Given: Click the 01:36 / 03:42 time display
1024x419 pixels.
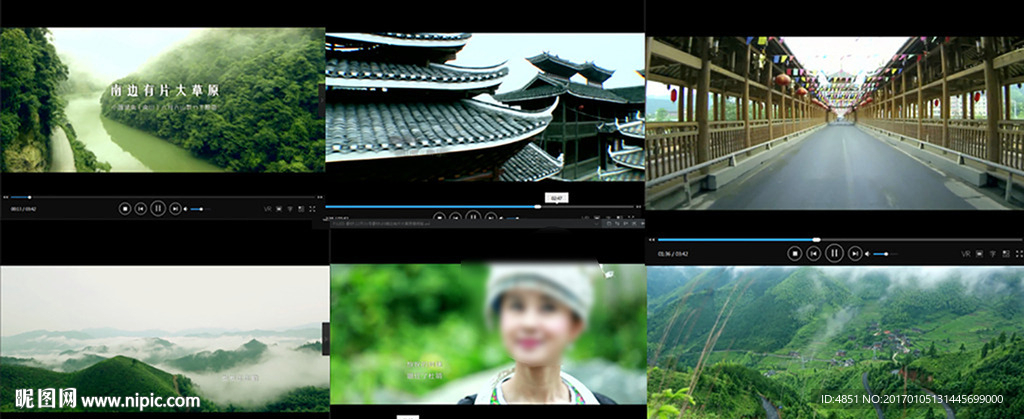Looking at the screenshot, I should (x=673, y=253).
